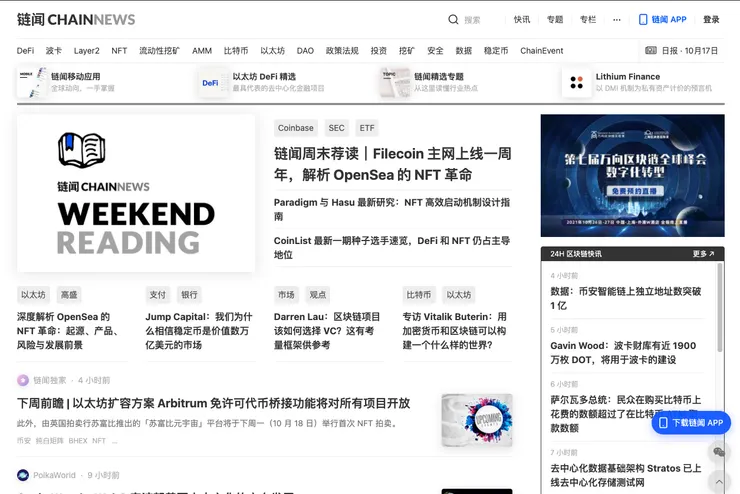Open the Stratos 去中心化存储 news flash
Viewport: 740px width, 494px height.
click(626, 475)
